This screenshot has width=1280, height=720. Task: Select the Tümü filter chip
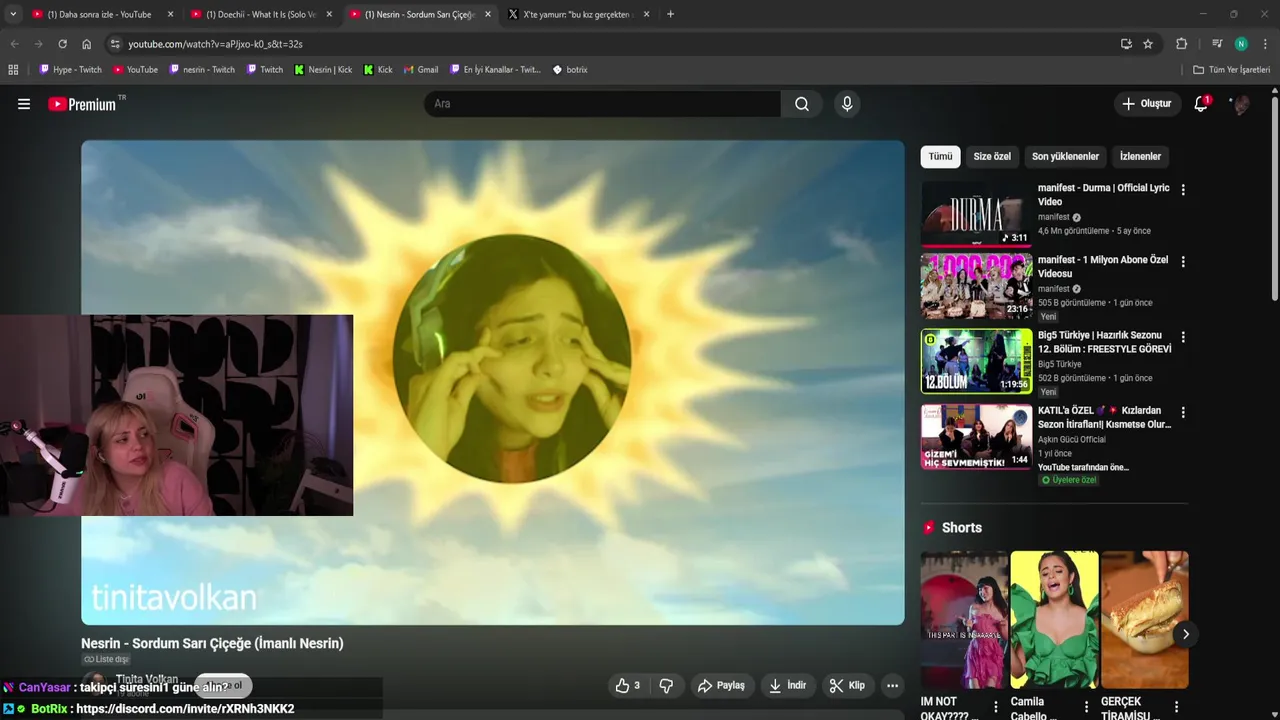pyautogui.click(x=940, y=156)
